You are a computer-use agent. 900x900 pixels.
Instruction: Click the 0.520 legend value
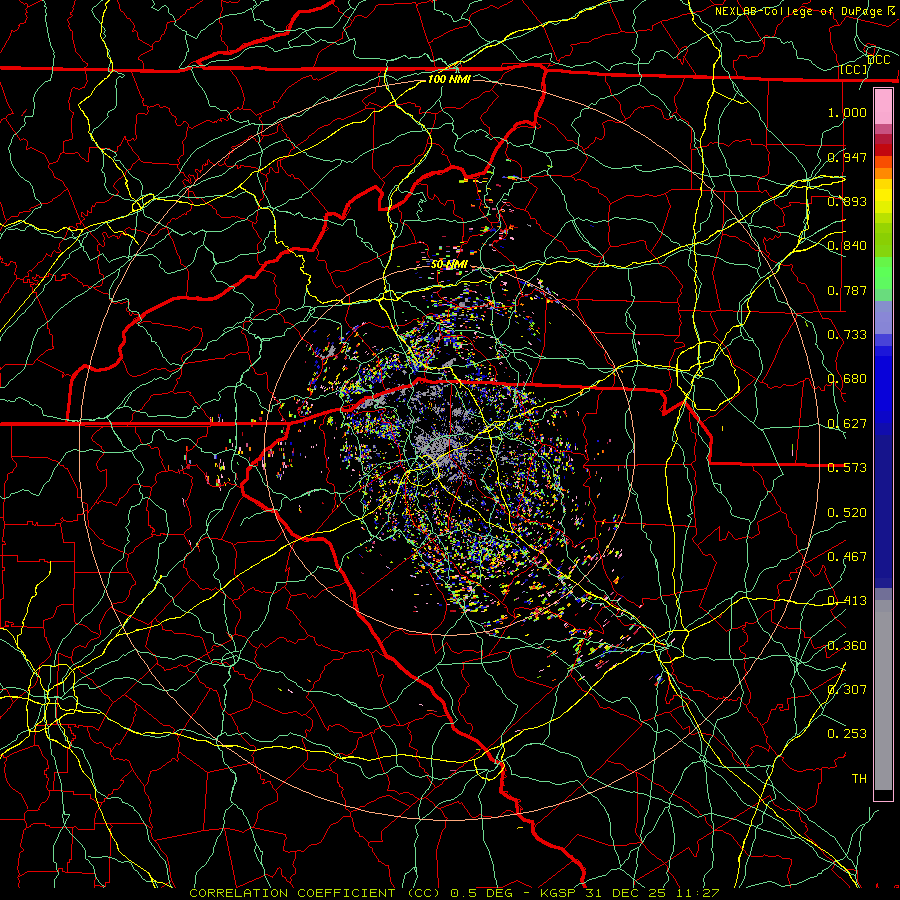pos(847,513)
